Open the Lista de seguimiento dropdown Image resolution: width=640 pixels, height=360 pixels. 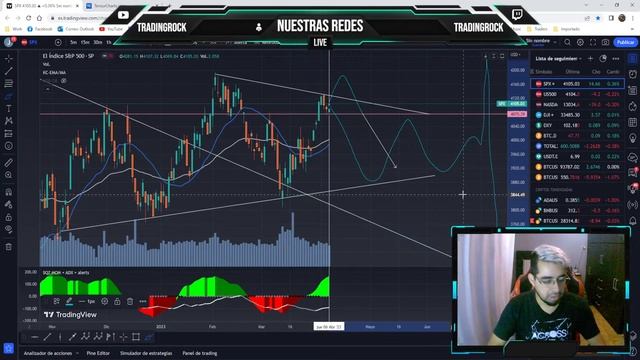pyautogui.click(x=558, y=59)
